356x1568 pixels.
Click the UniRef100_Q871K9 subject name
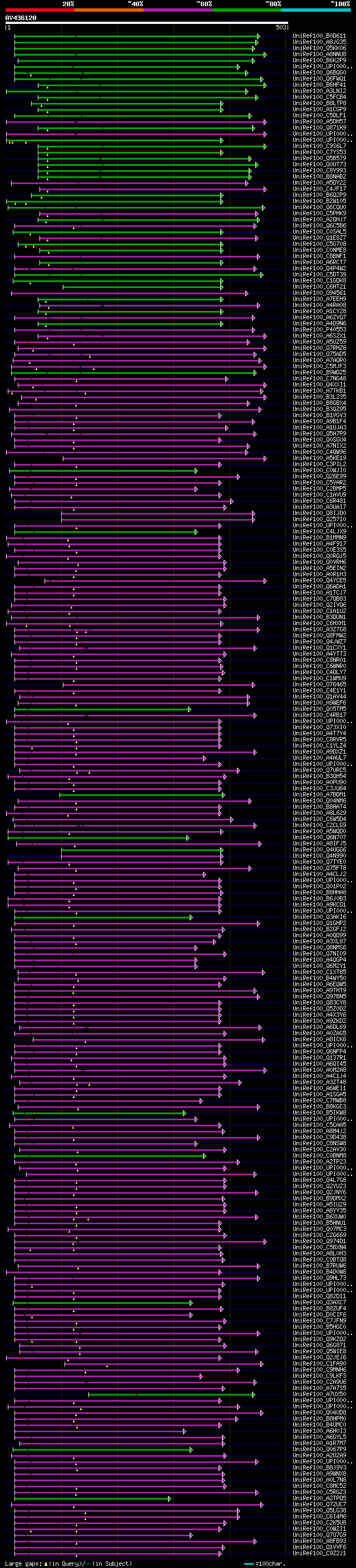pos(319,128)
